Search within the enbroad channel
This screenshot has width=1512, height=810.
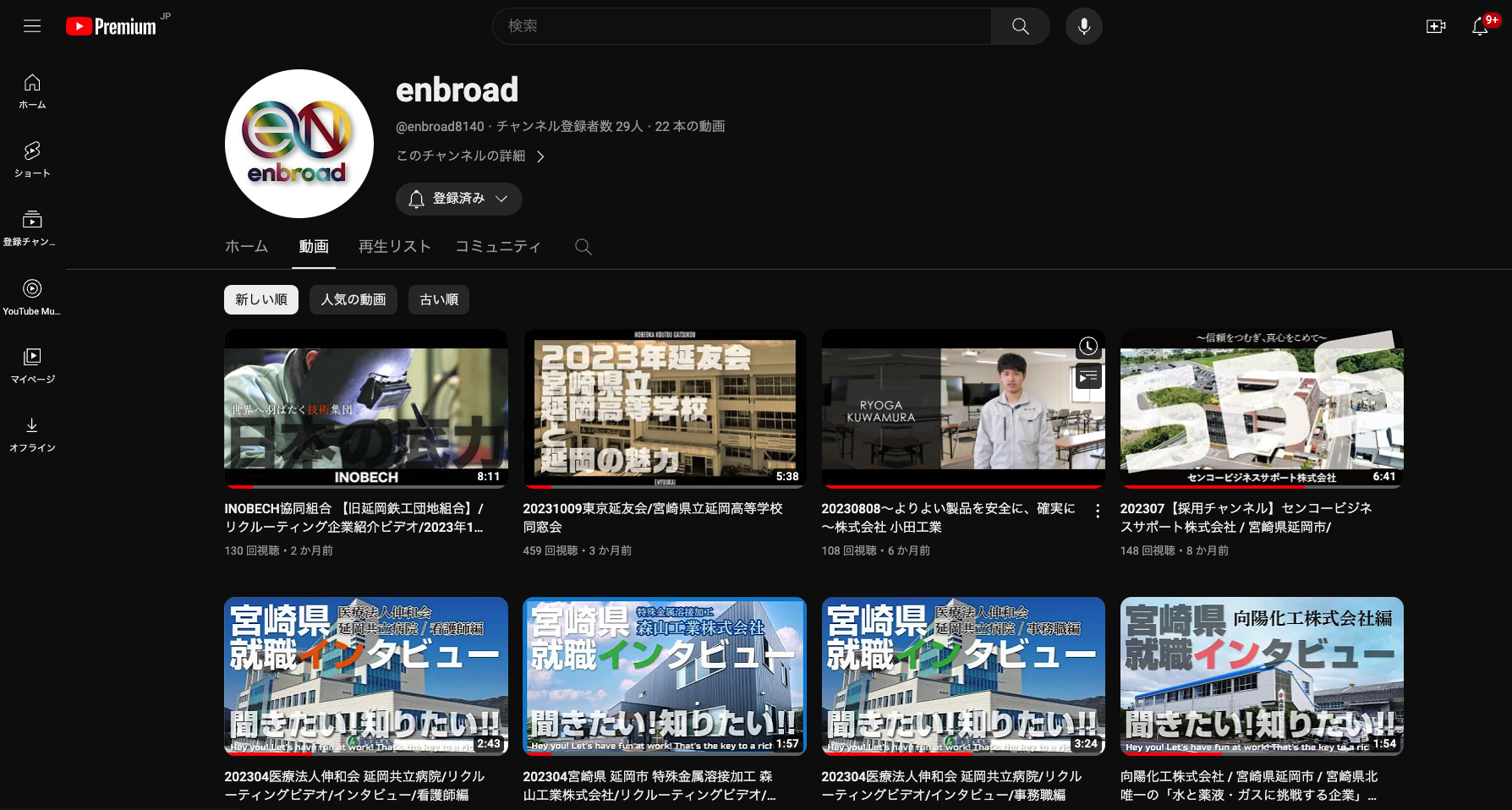point(583,247)
